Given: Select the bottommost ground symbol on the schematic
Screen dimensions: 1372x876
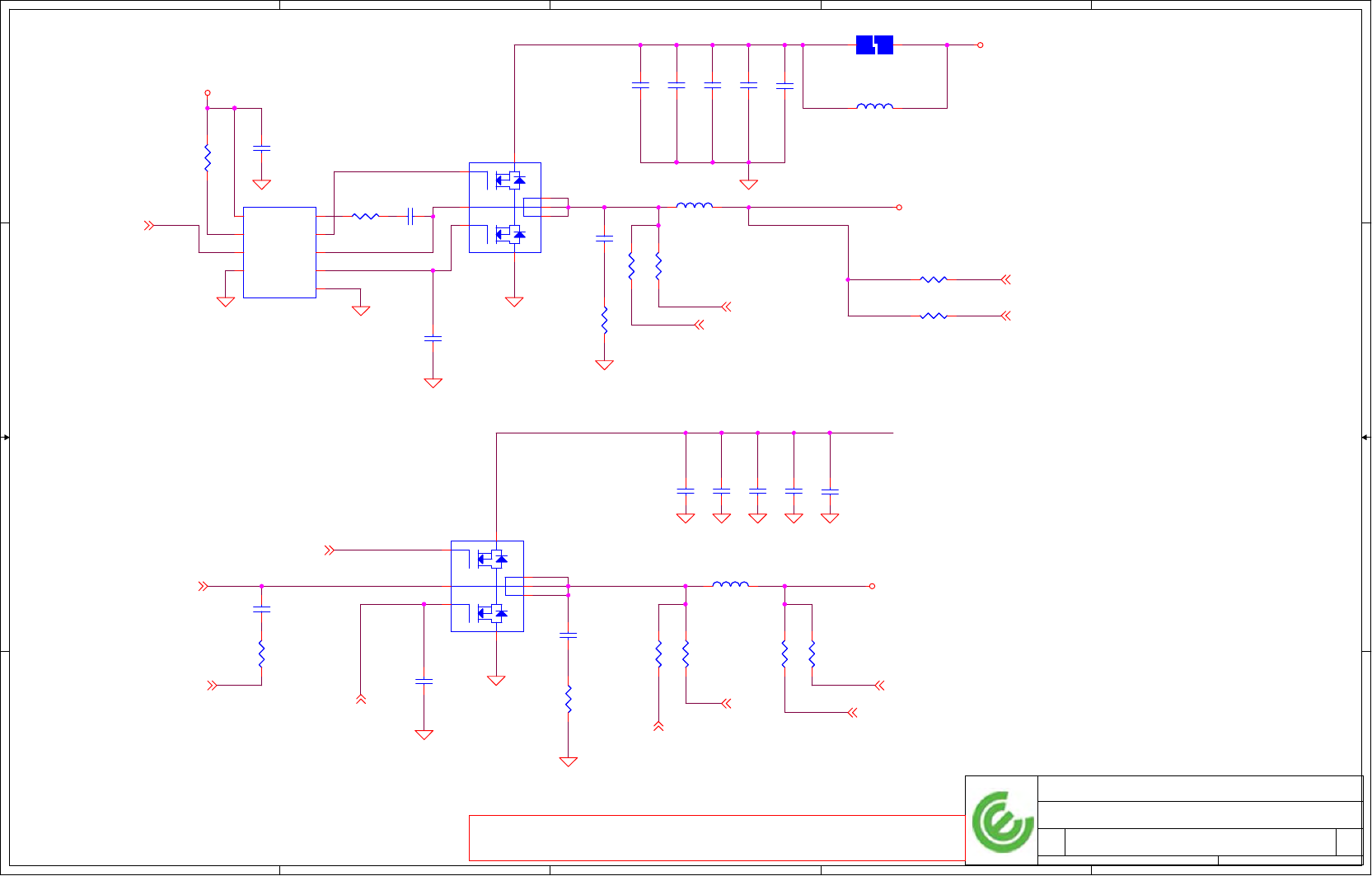Looking at the screenshot, I should (x=568, y=761).
